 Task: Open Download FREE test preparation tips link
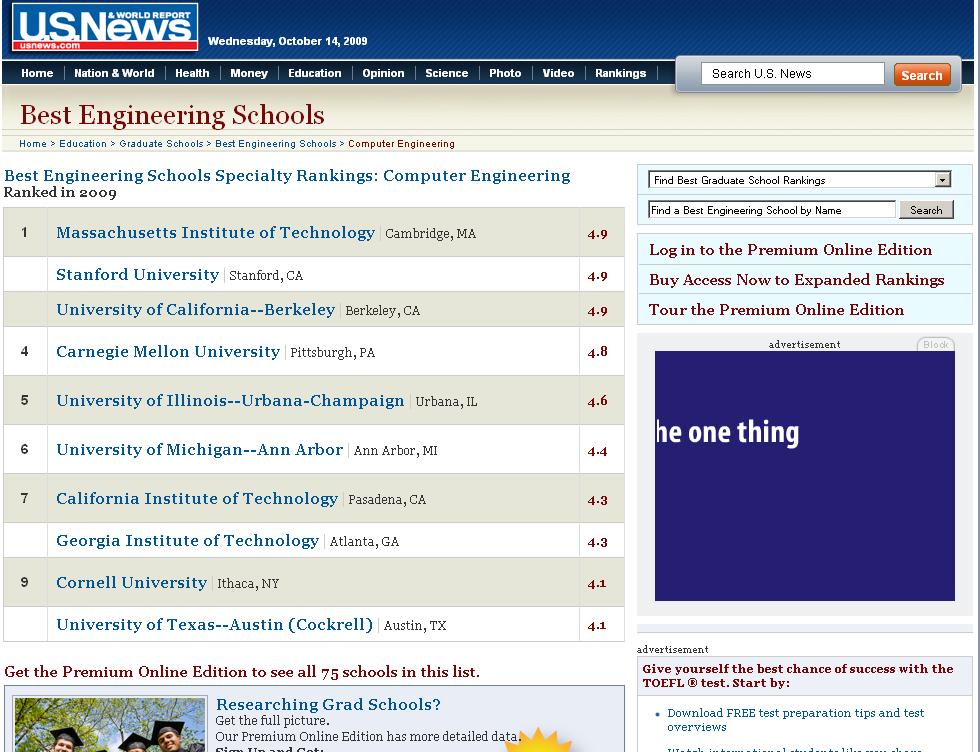(x=796, y=719)
